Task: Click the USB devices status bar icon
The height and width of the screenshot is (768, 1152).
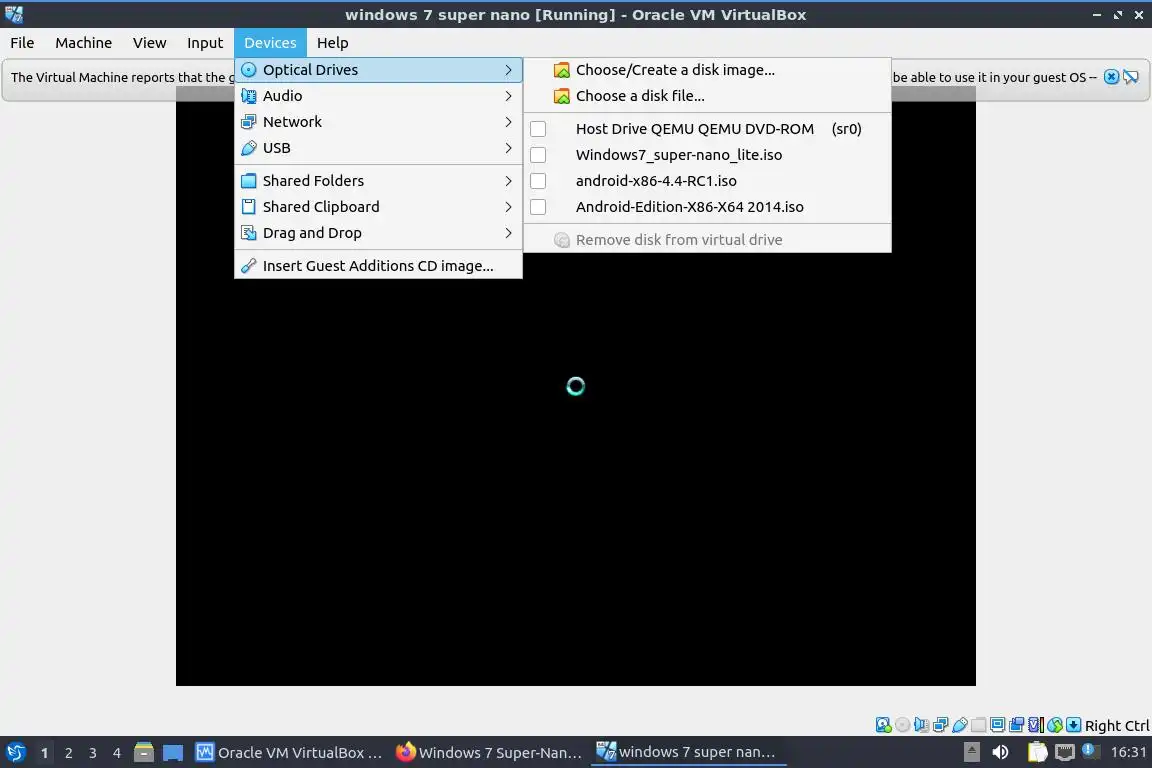Action: coord(960,725)
